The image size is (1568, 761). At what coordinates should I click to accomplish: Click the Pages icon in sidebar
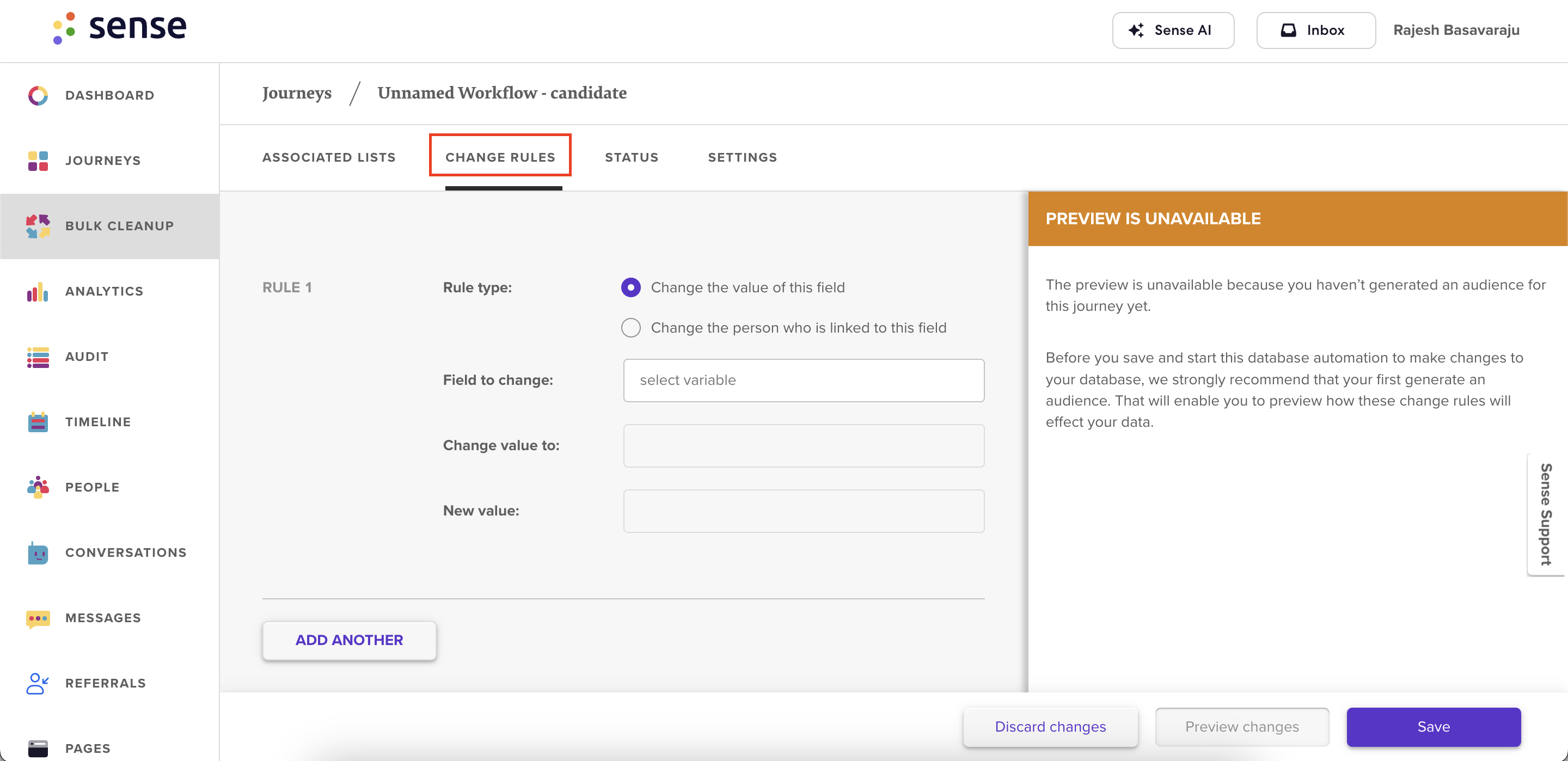(x=38, y=748)
